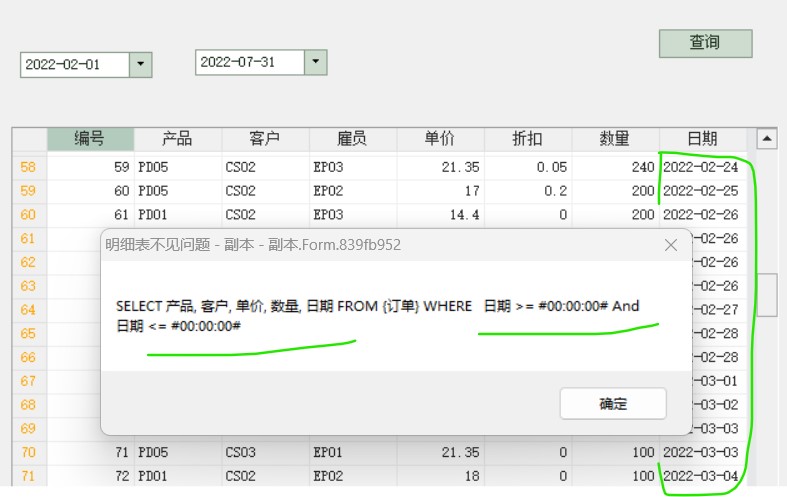This screenshot has width=787, height=497.
Task: Select the 客户 column header
Action: click(265, 139)
